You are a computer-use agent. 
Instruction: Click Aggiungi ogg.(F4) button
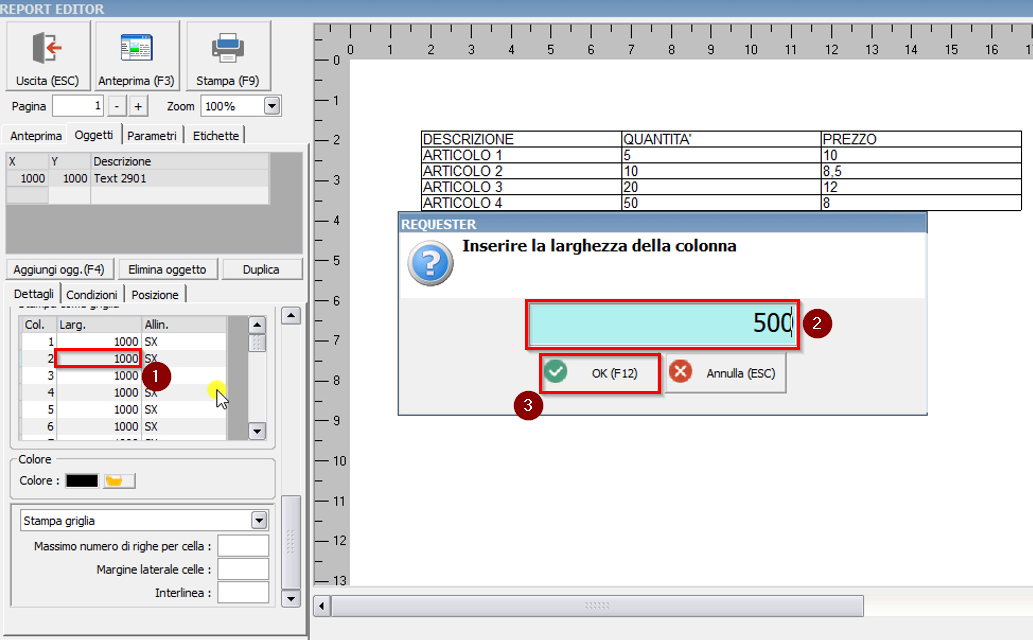coord(59,269)
